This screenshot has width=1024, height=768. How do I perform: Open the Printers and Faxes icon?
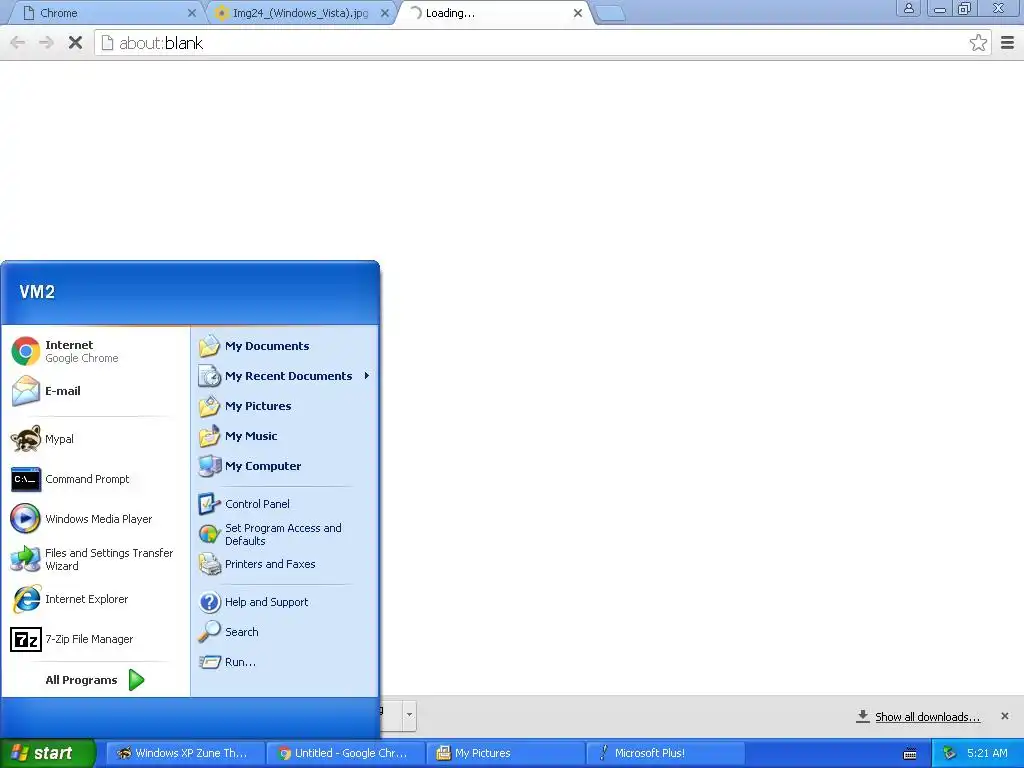click(210, 564)
